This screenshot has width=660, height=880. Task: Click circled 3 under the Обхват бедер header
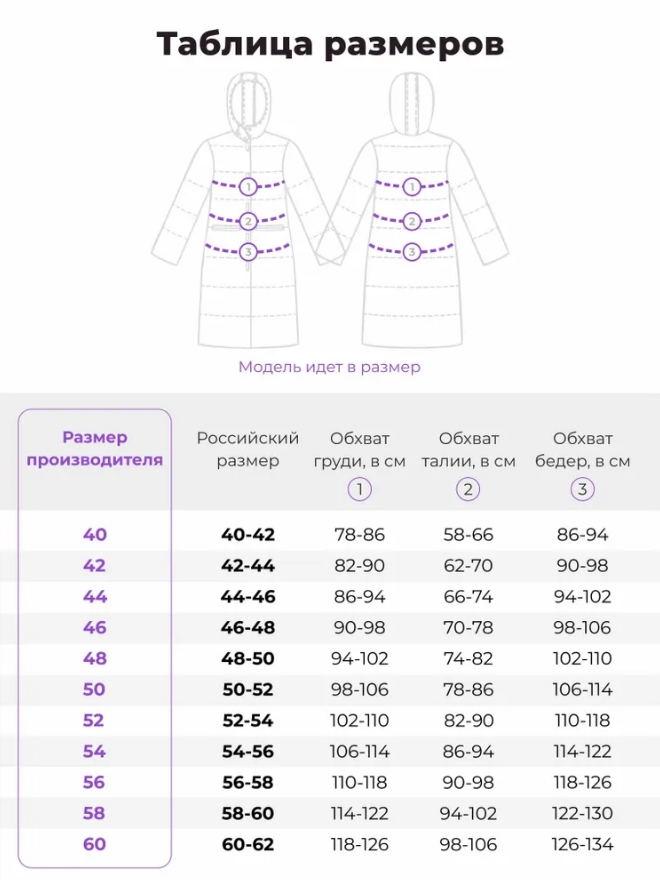click(582, 489)
